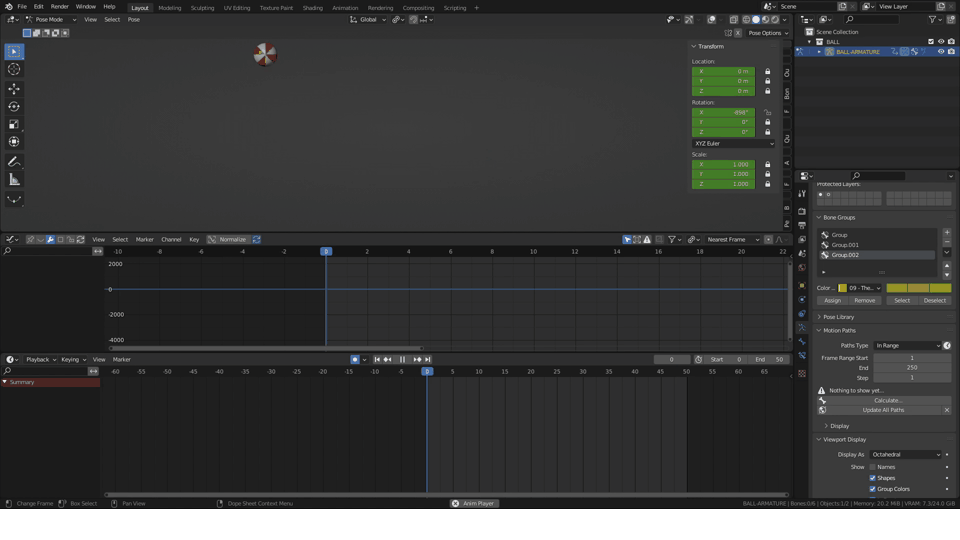Open the Pose menu in viewport header

(x=133, y=20)
